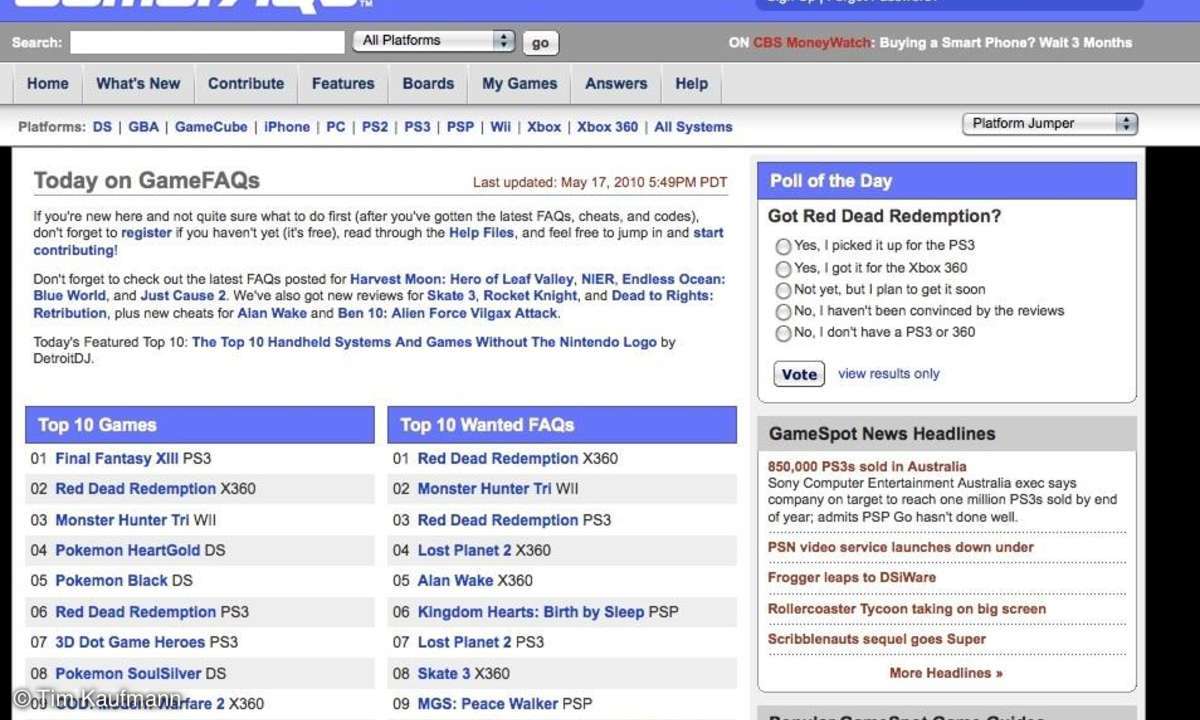The width and height of the screenshot is (1200, 720).
Task: Switch to the Features tab
Action: pos(343,84)
